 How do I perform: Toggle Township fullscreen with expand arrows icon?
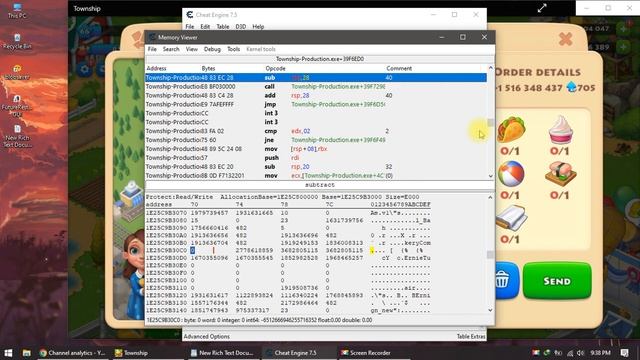coord(542,8)
